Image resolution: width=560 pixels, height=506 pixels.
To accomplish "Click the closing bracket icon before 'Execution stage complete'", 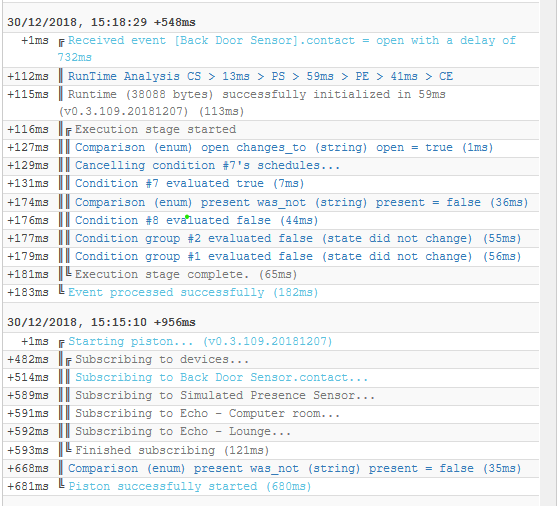I will 69,273.
